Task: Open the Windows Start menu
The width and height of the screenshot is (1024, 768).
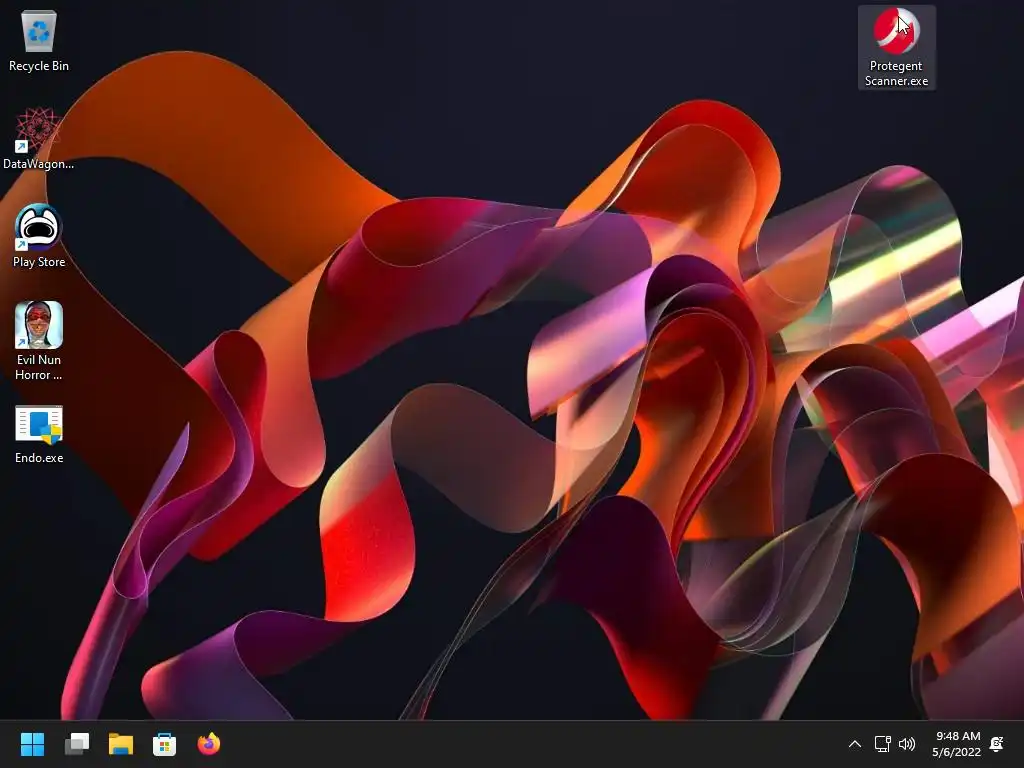Action: click(x=33, y=744)
